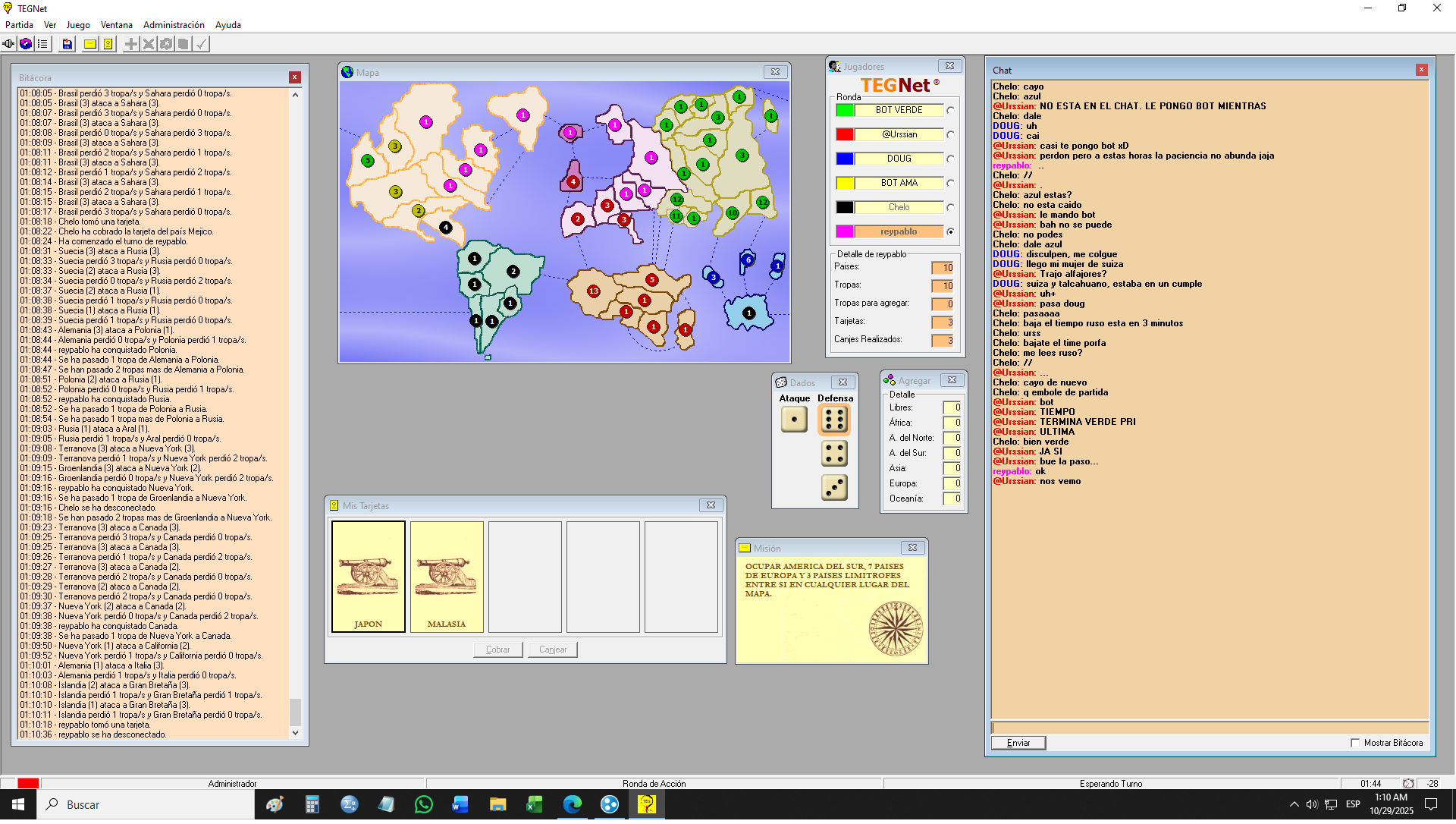The width and height of the screenshot is (1456, 824).
Task: Open the yellow mission card toolbar icon
Action: pos(90,44)
